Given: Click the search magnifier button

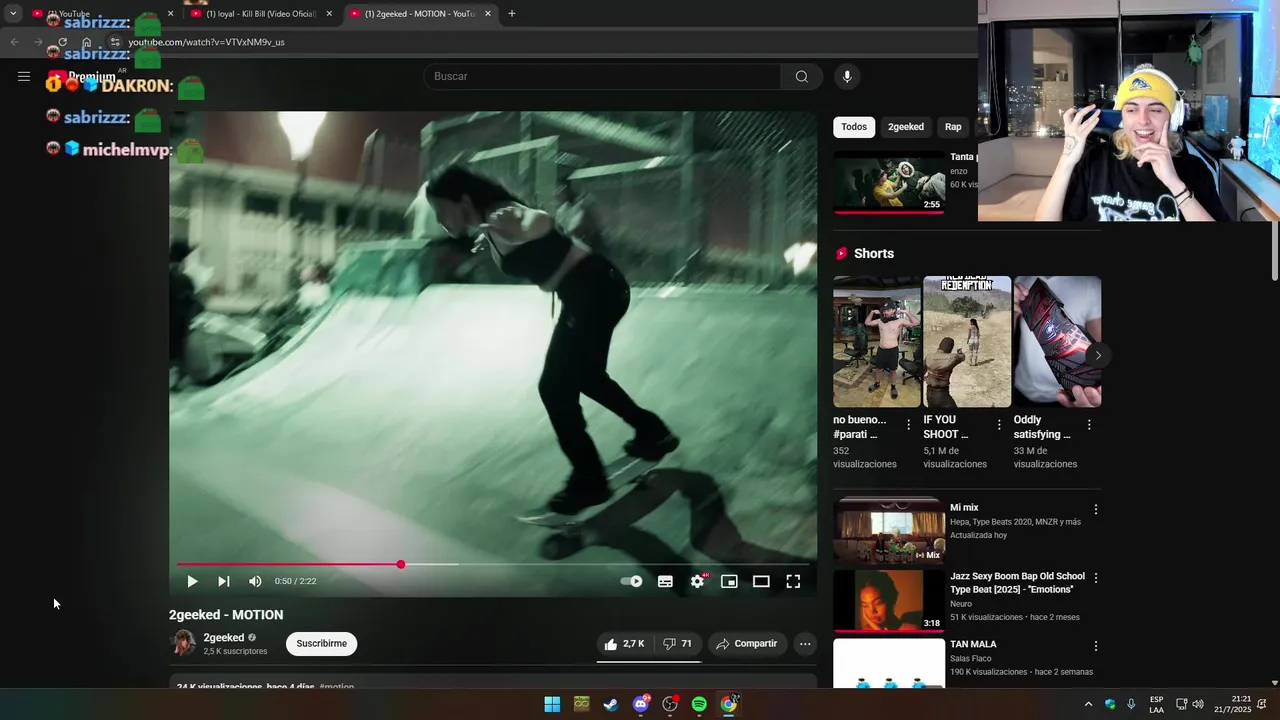Looking at the screenshot, I should click(x=802, y=76).
